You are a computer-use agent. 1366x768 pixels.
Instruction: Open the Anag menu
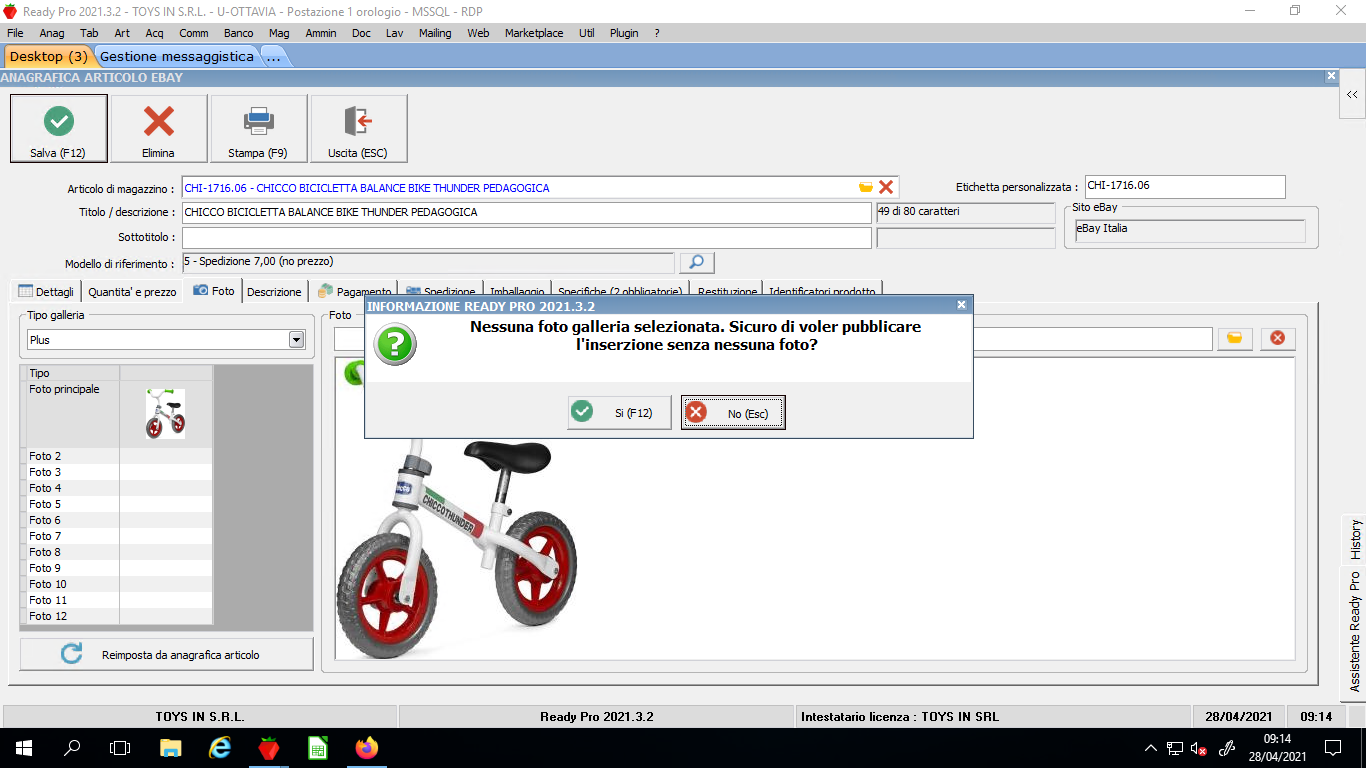tap(52, 33)
